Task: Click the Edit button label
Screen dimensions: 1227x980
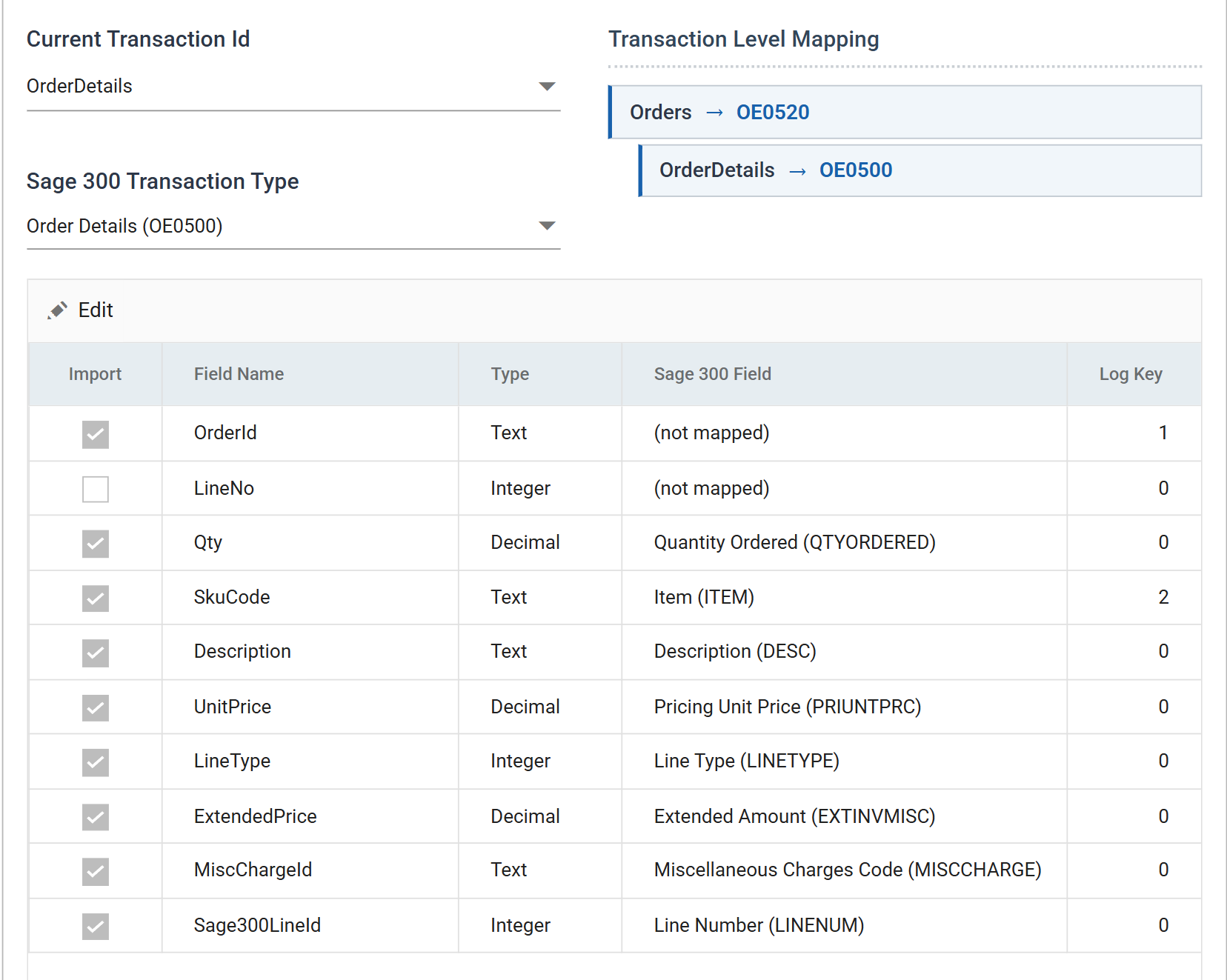Action: click(96, 310)
